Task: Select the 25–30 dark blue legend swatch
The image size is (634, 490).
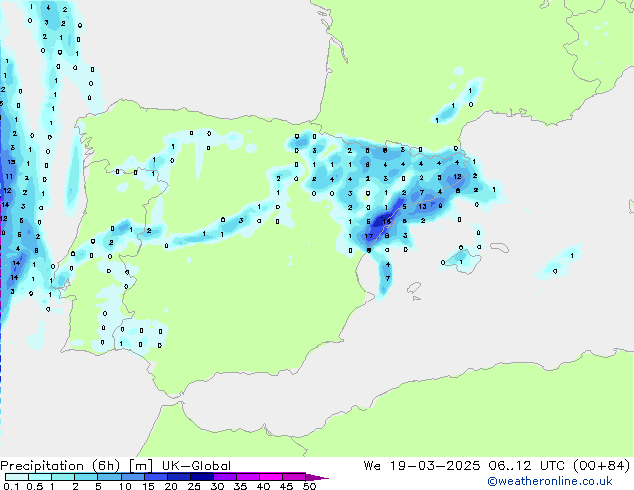Action: pyautogui.click(x=202, y=477)
